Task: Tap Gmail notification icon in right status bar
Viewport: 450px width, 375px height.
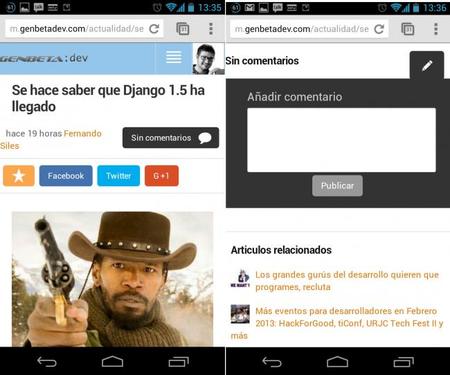Action: tap(250, 7)
